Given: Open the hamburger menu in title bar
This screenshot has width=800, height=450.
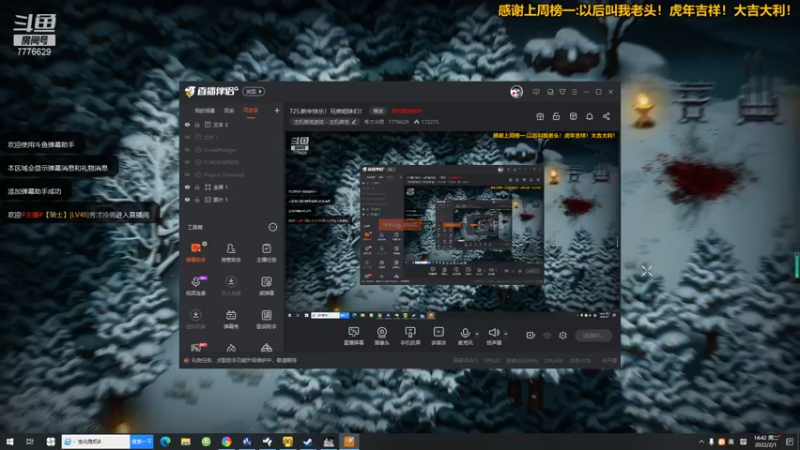Looking at the screenshot, I should click(574, 92).
